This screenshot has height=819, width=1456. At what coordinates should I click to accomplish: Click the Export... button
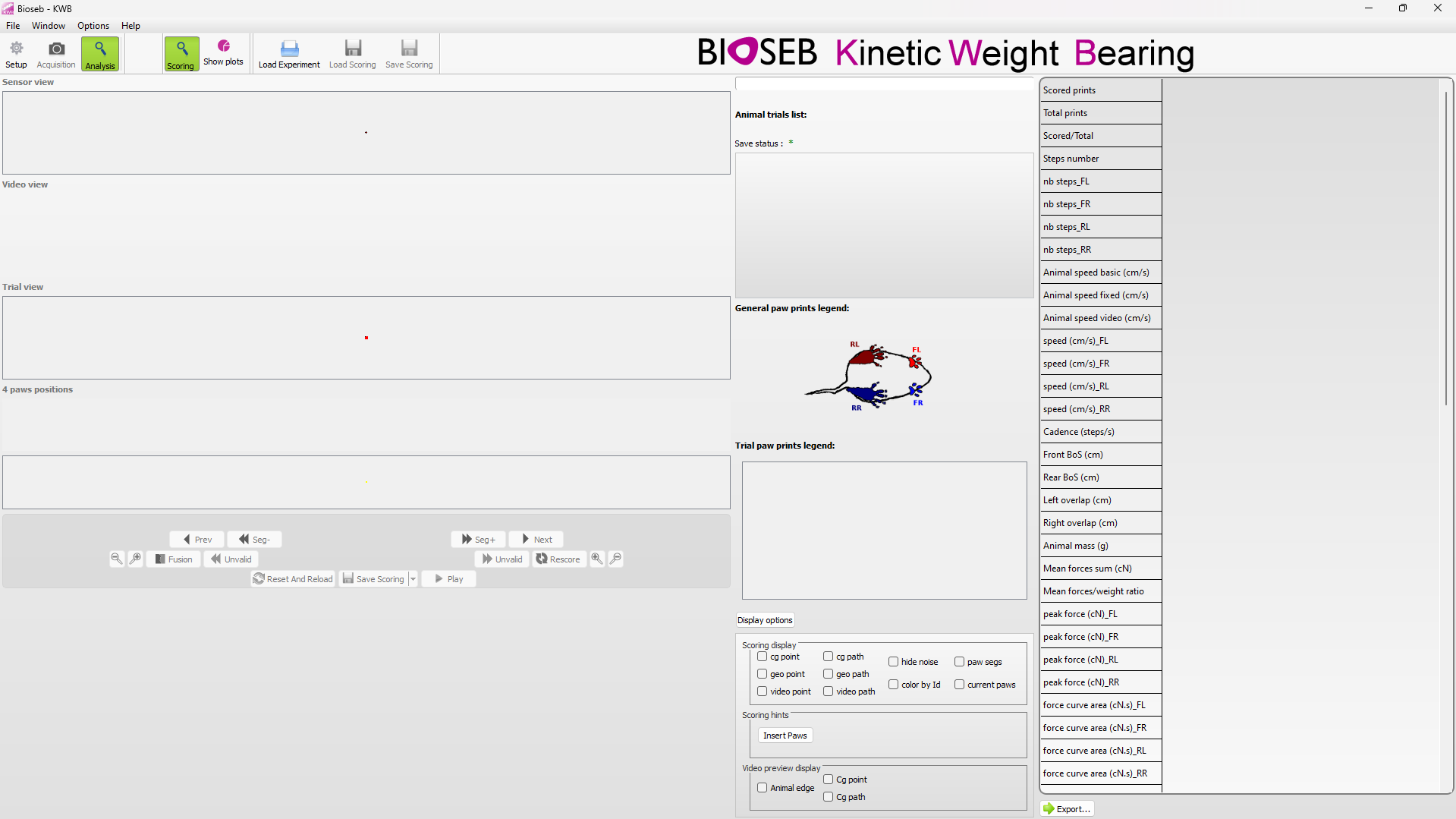[1067, 809]
